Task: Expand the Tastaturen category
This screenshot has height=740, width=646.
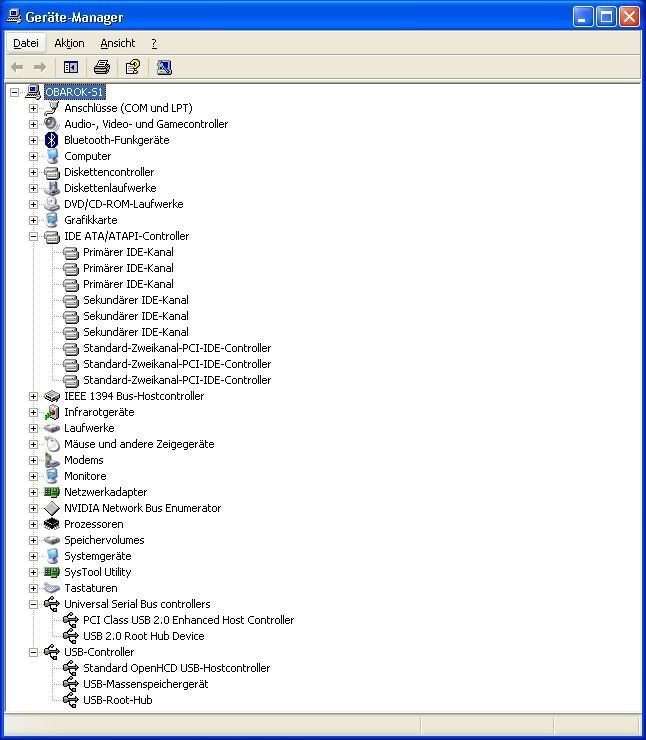Action: click(x=33, y=588)
